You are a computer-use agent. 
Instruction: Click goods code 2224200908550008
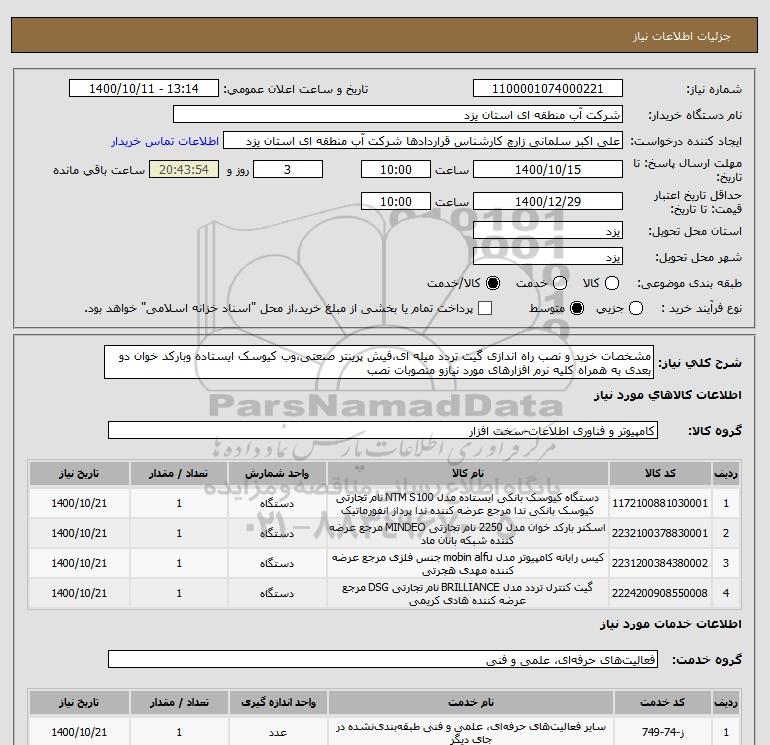tap(660, 593)
